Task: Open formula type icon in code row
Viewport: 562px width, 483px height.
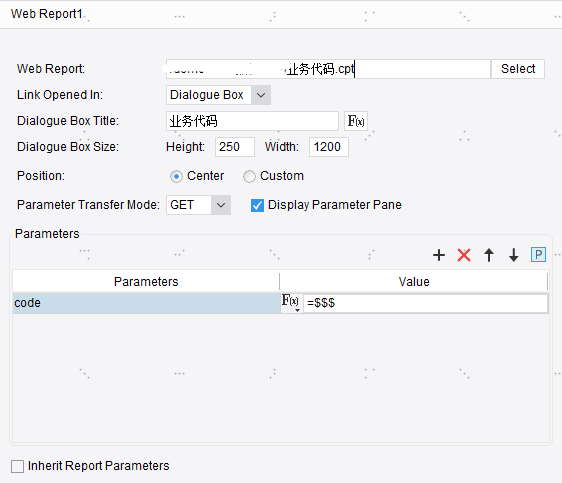Action: coord(290,303)
